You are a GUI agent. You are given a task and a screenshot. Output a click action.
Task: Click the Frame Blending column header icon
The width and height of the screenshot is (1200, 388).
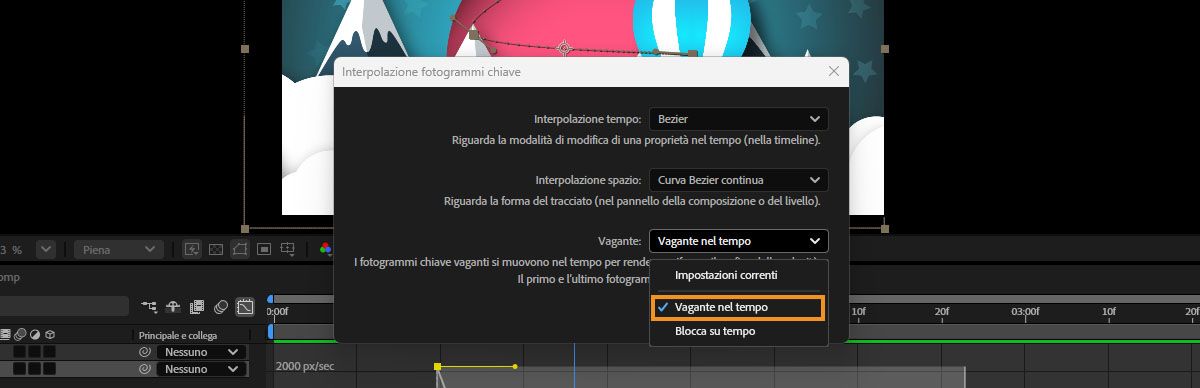tap(5, 335)
